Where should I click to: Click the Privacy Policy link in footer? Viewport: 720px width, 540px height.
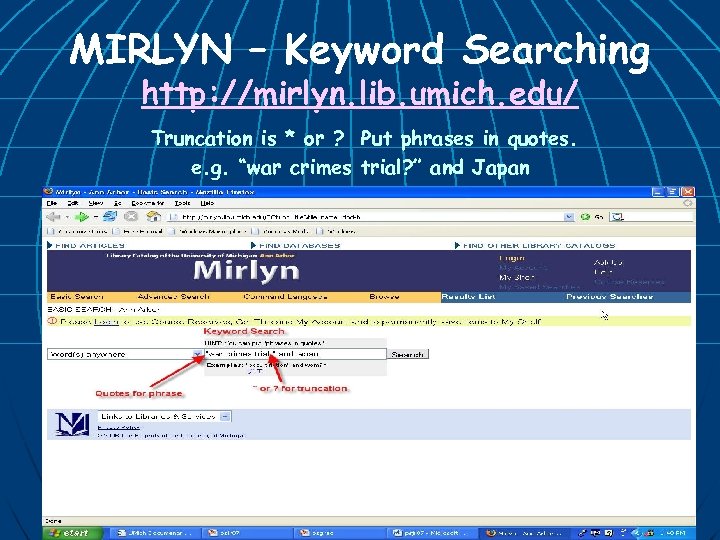pos(118,428)
